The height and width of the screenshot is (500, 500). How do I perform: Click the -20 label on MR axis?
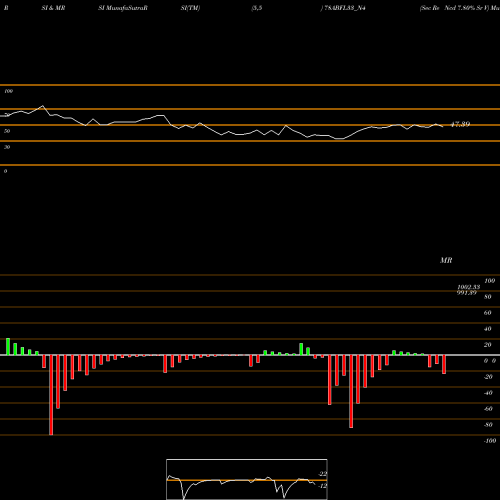coord(488,377)
